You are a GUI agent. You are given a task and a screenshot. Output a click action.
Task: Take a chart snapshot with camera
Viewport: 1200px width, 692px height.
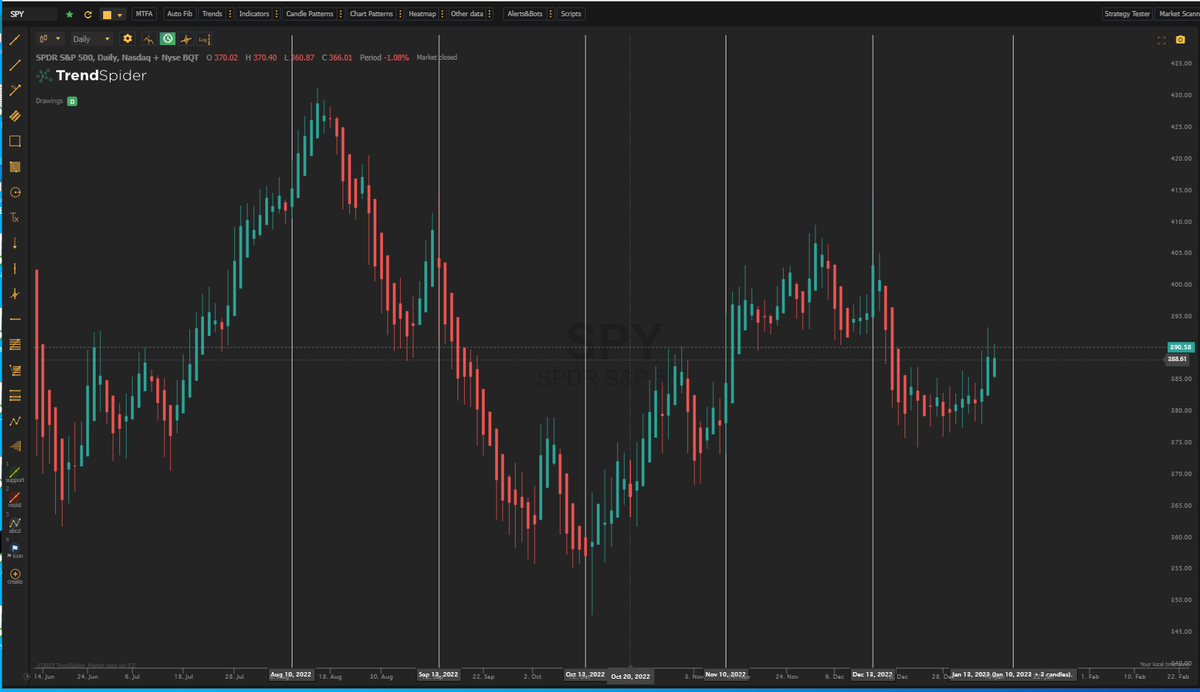(x=1180, y=40)
